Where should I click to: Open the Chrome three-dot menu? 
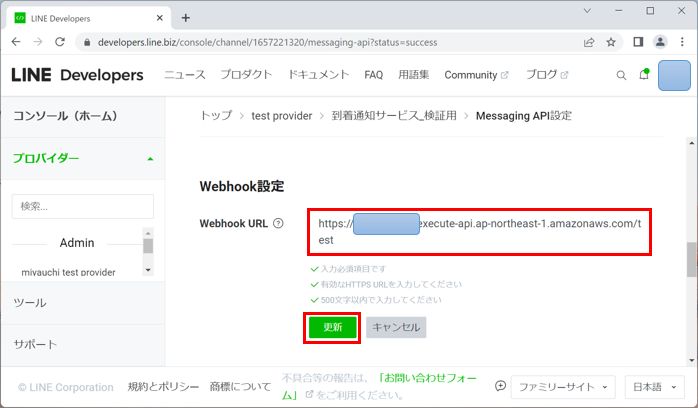tap(682, 42)
